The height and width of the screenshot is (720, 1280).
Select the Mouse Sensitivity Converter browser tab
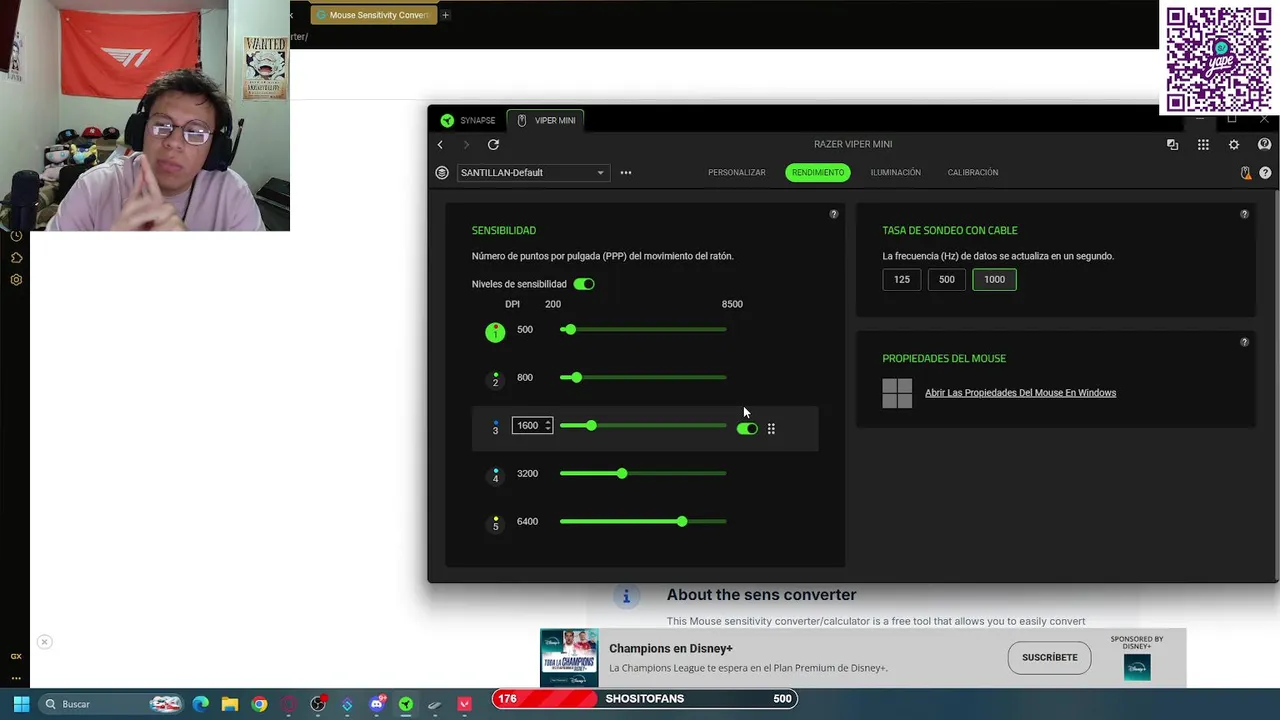point(372,15)
